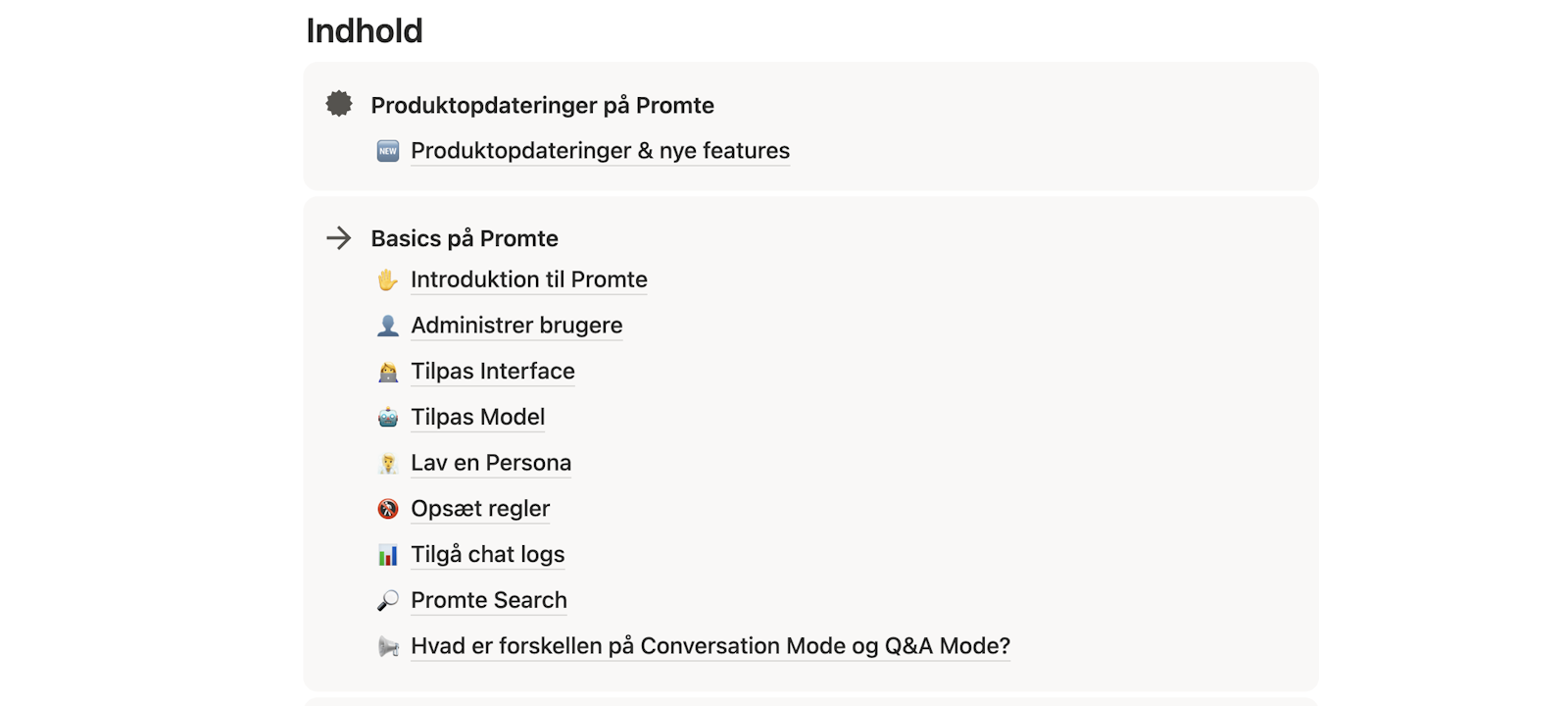1568x706 pixels.
Task: Open Tilgå chat logs link
Action: 487,555
